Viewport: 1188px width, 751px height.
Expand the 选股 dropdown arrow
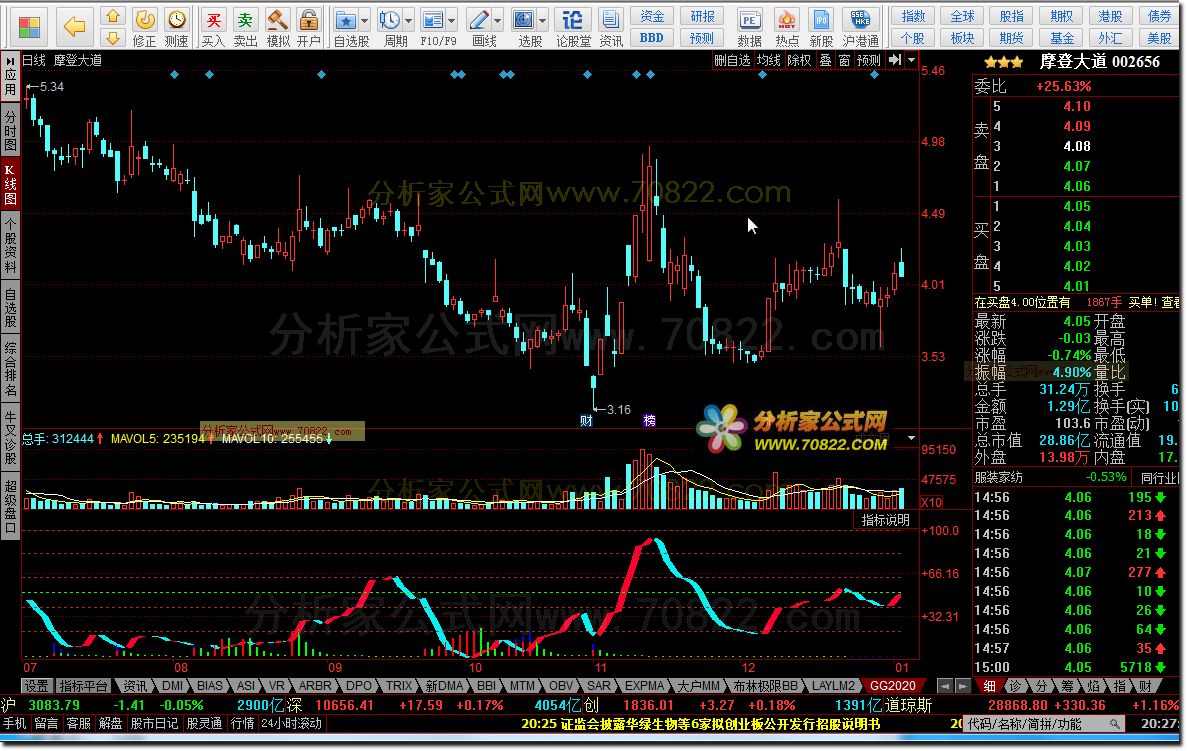[542, 20]
